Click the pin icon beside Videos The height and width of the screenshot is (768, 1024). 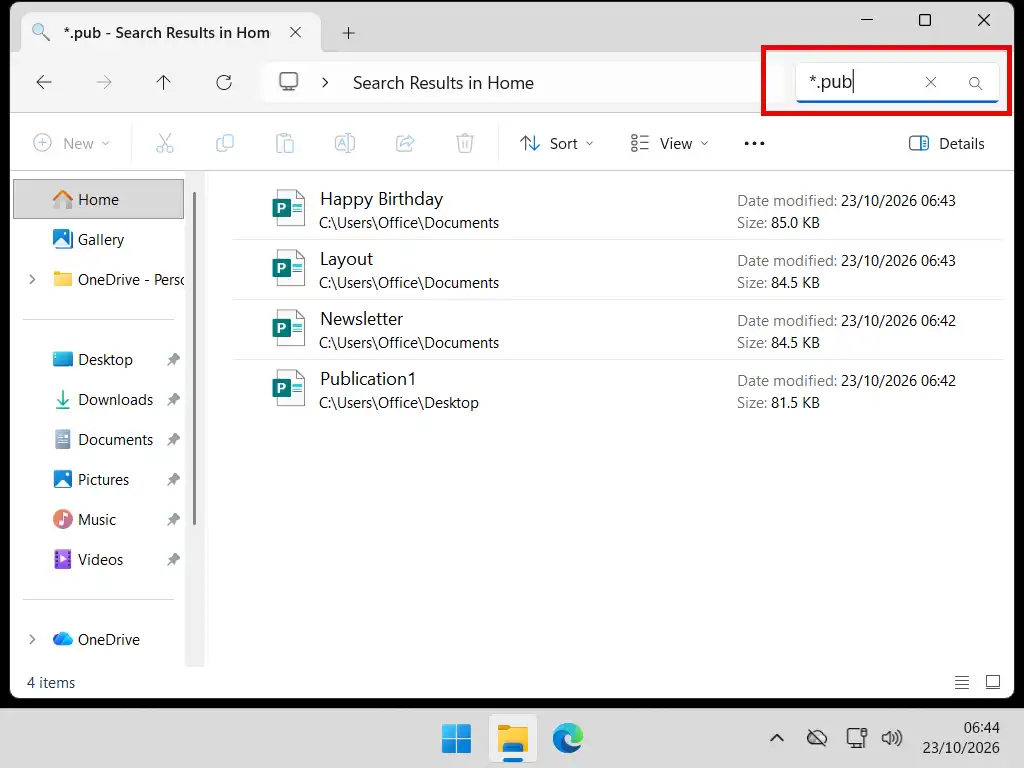pos(173,560)
